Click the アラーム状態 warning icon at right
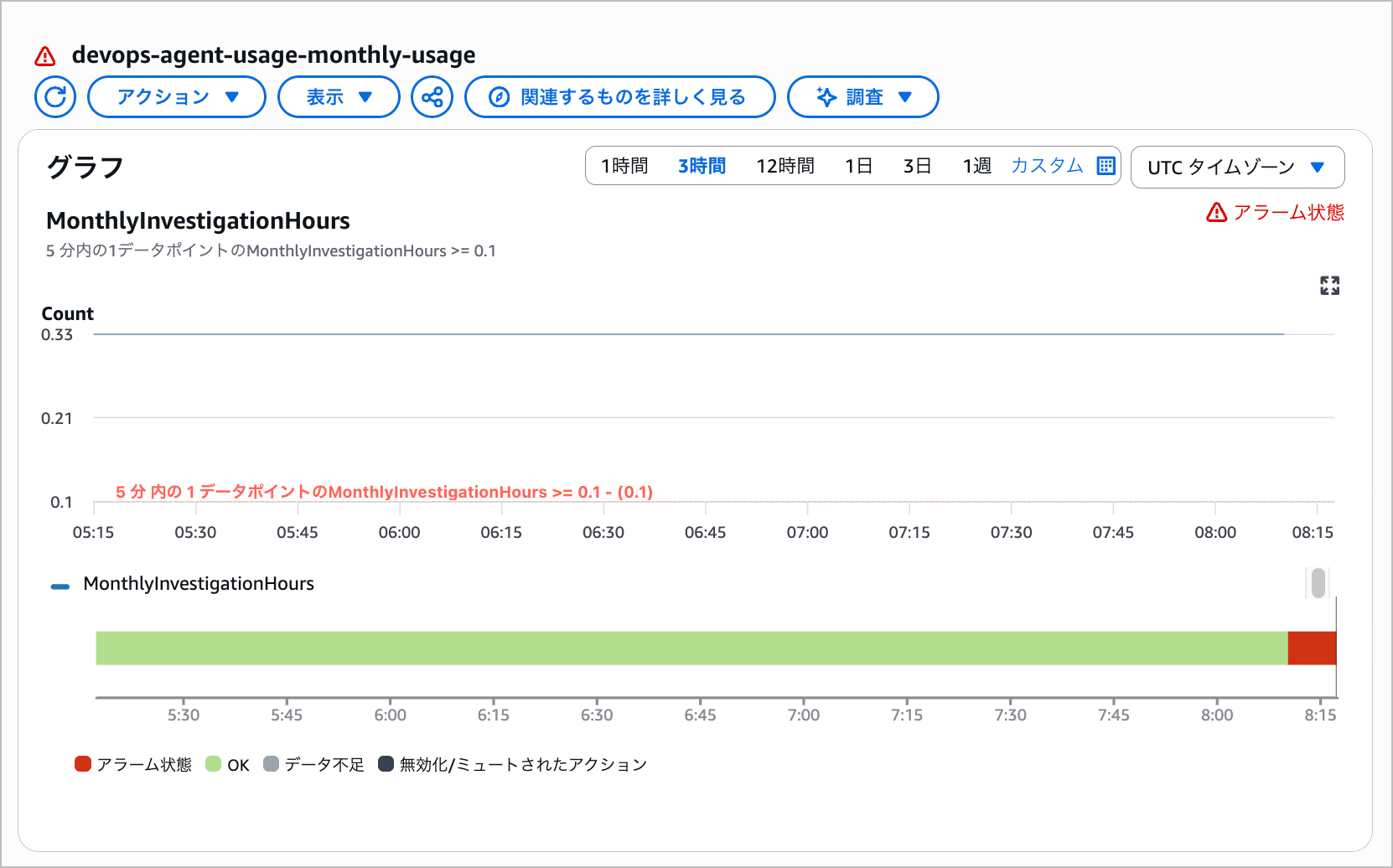 pos(1216,213)
